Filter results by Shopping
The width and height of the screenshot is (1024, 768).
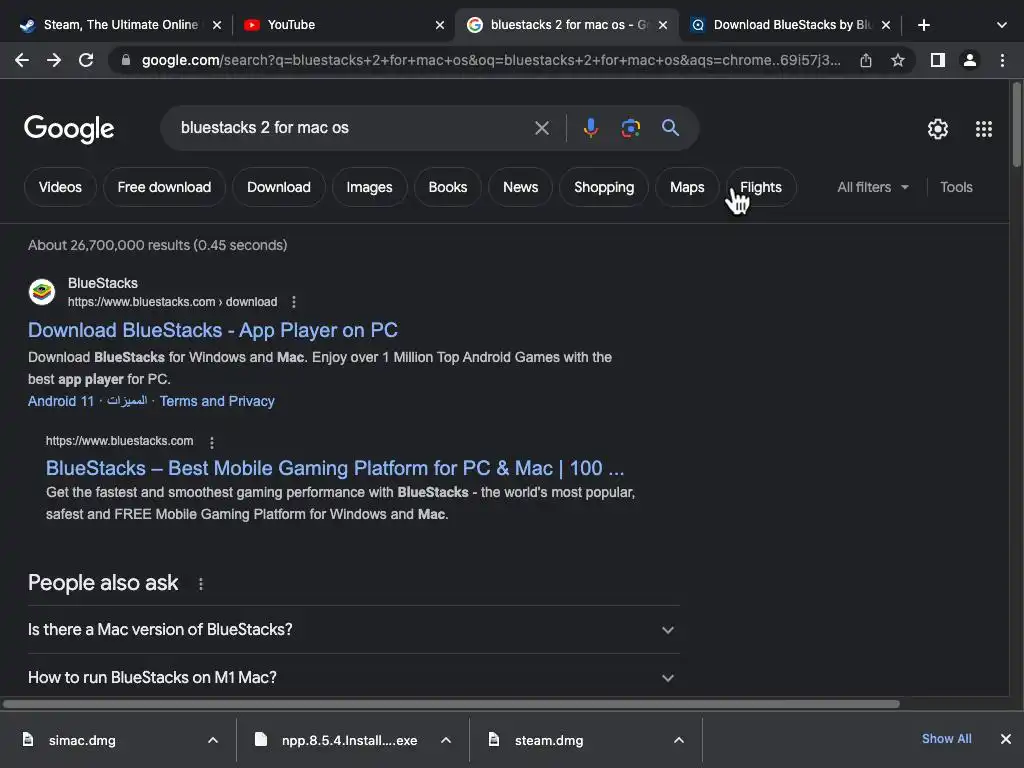pyautogui.click(x=603, y=187)
